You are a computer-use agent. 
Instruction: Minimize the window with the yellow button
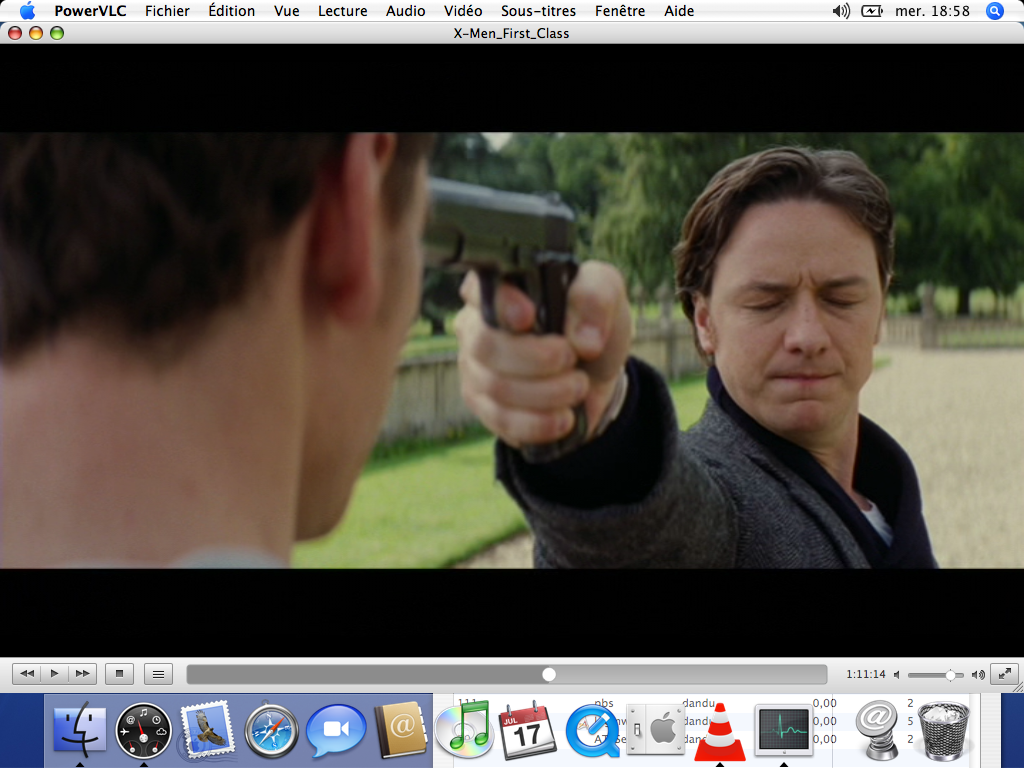36,33
